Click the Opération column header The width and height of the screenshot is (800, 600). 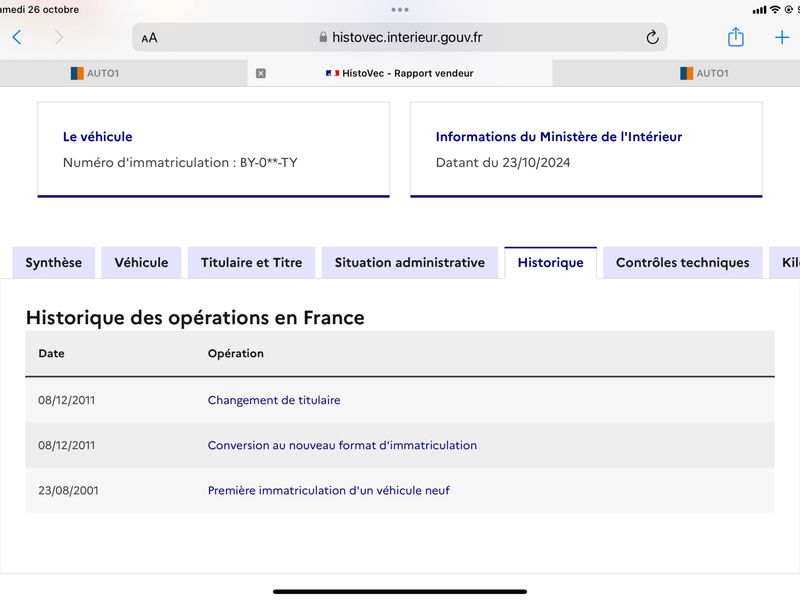click(236, 354)
